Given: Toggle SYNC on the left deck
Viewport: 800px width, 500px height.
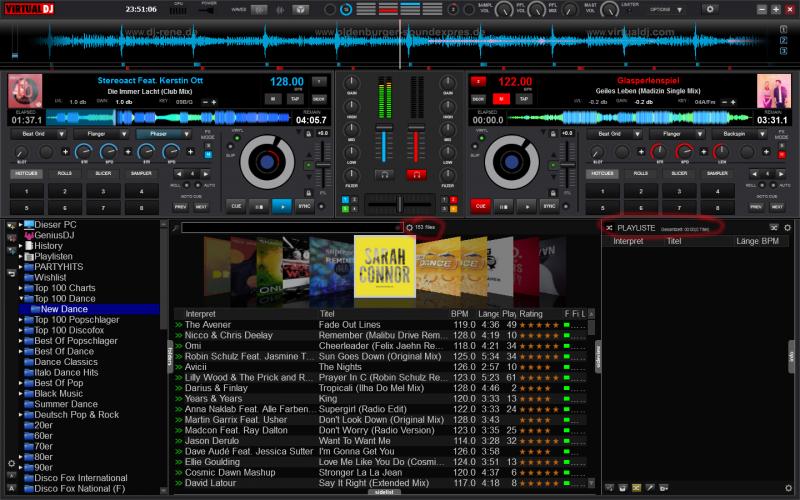Looking at the screenshot, I should [x=305, y=205].
